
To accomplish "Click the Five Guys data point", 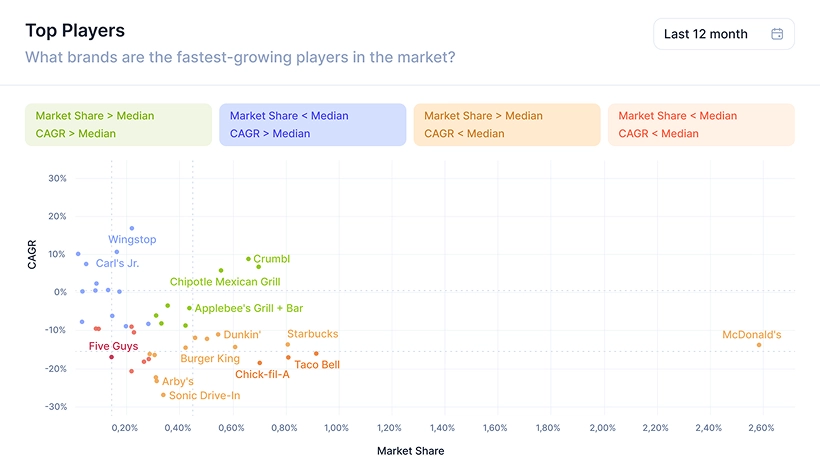I will coord(111,357).
